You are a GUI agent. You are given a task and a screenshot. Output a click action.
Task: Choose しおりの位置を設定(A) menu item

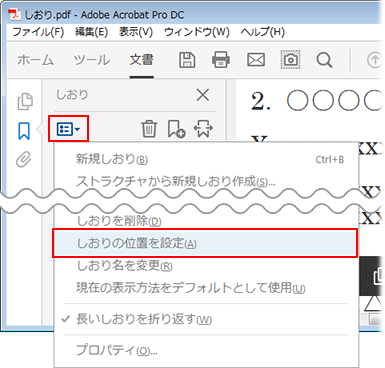coord(205,243)
